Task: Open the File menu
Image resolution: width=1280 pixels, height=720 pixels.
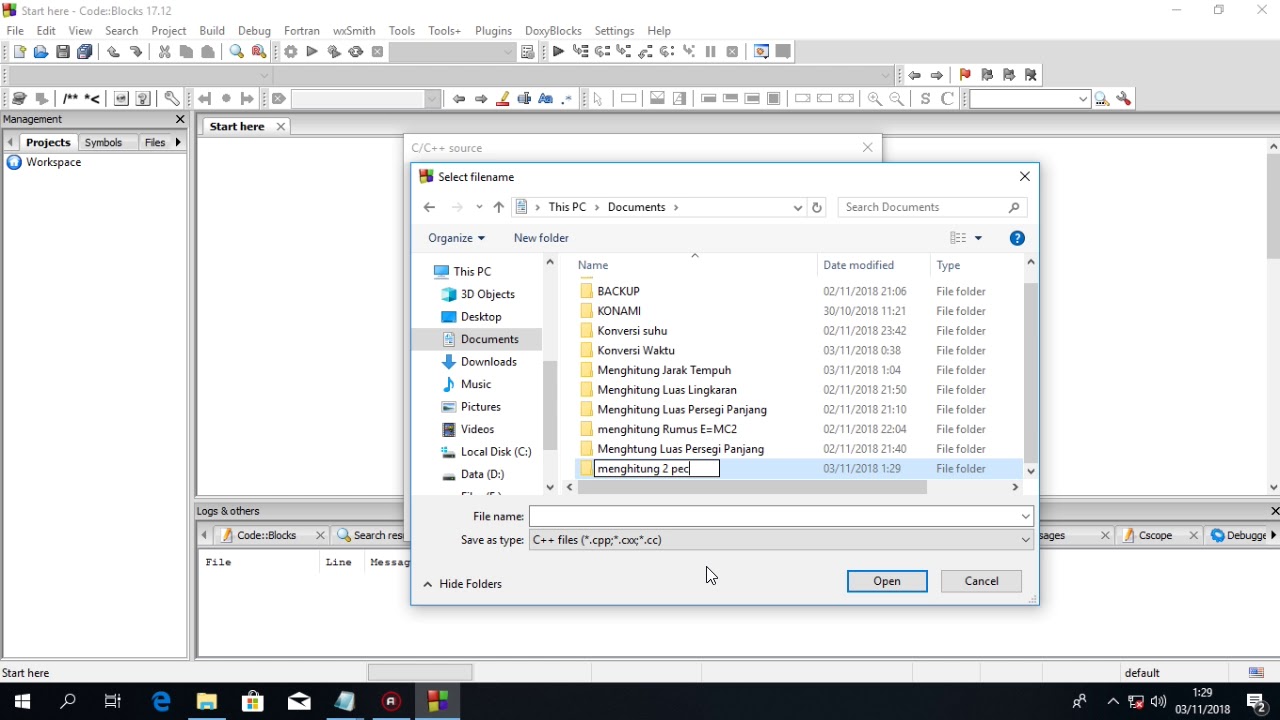Action: coord(15,31)
